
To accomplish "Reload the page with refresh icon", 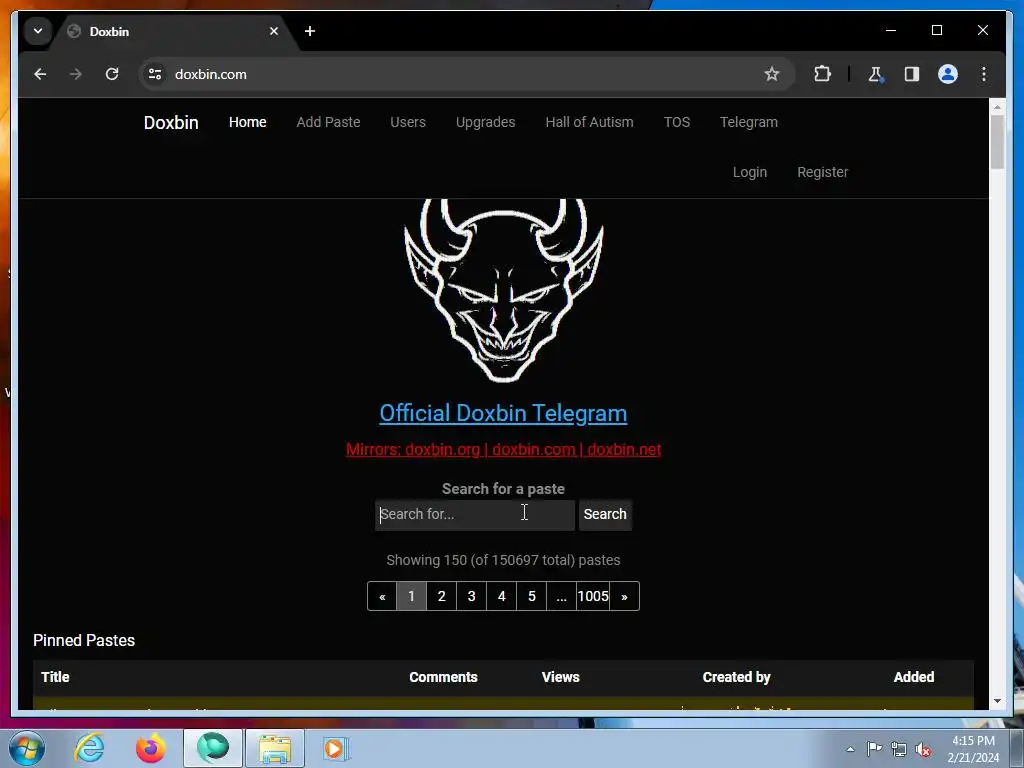I will 112,74.
